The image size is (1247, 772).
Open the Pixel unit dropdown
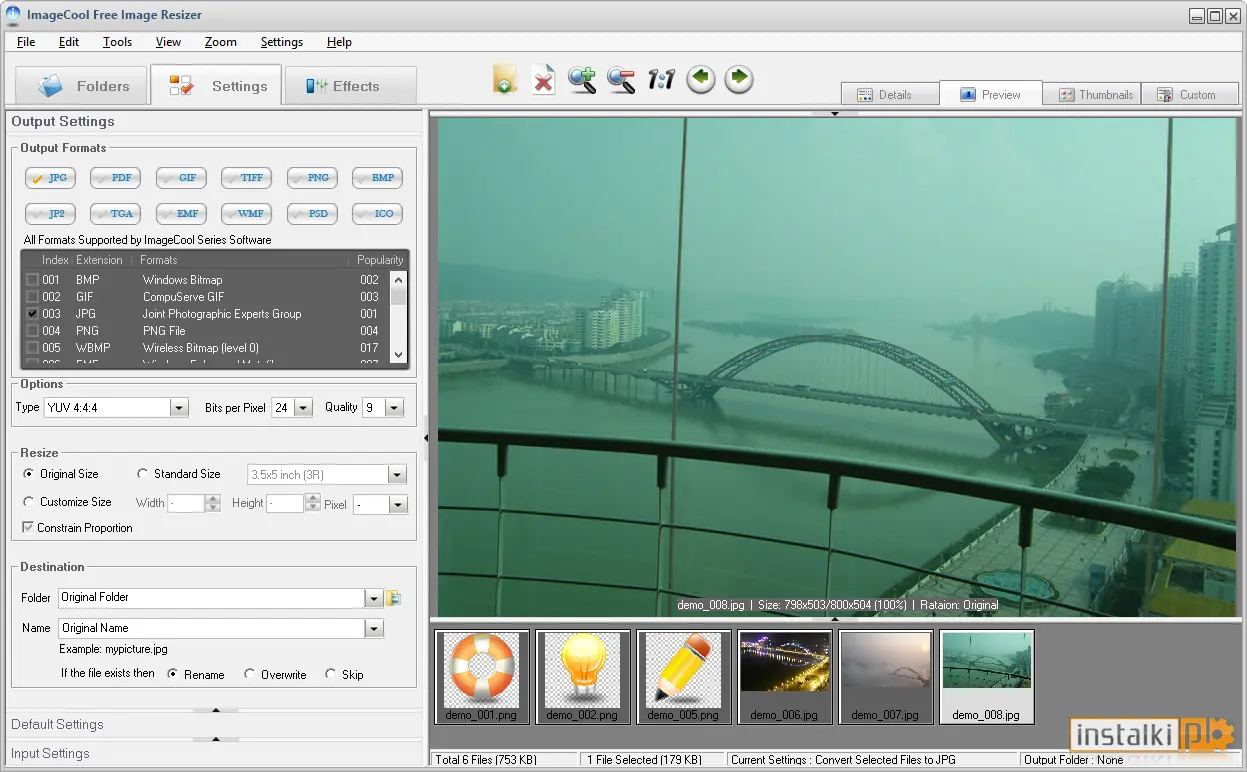click(398, 505)
